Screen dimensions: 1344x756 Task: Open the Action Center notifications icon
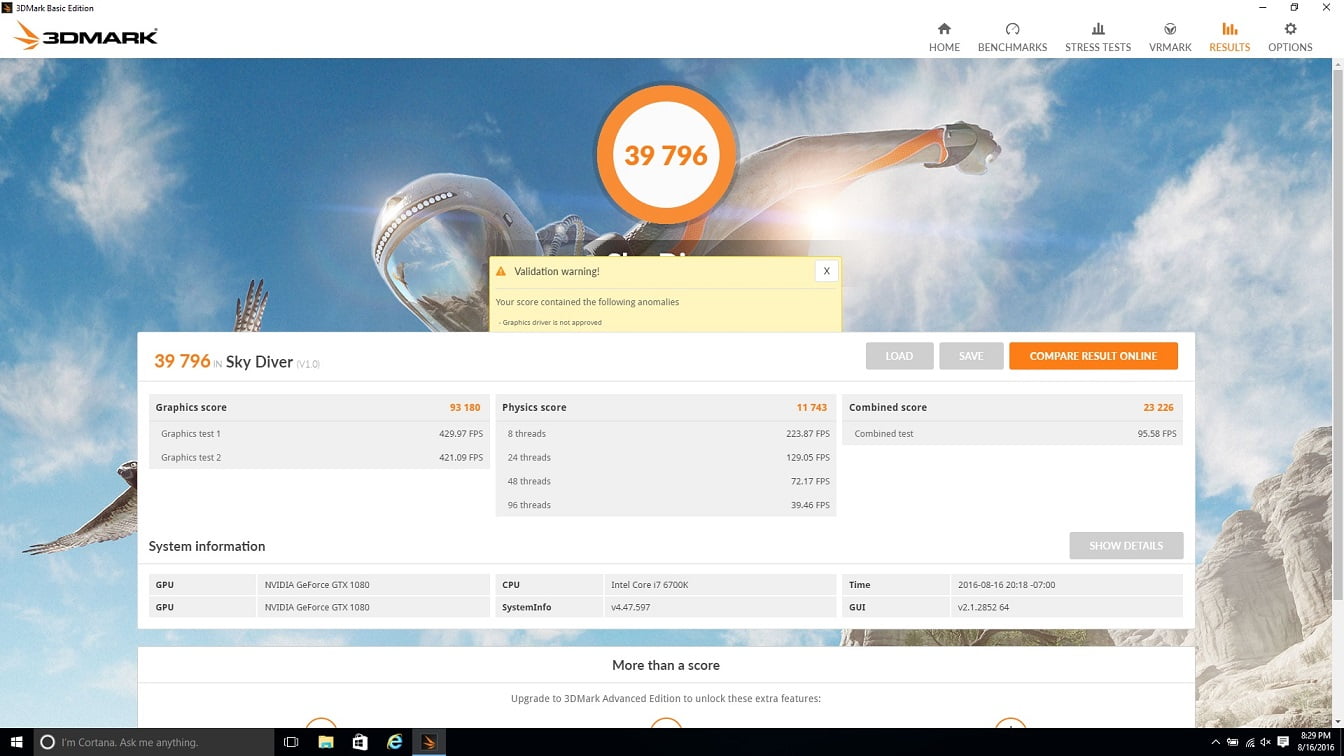coord(1283,742)
